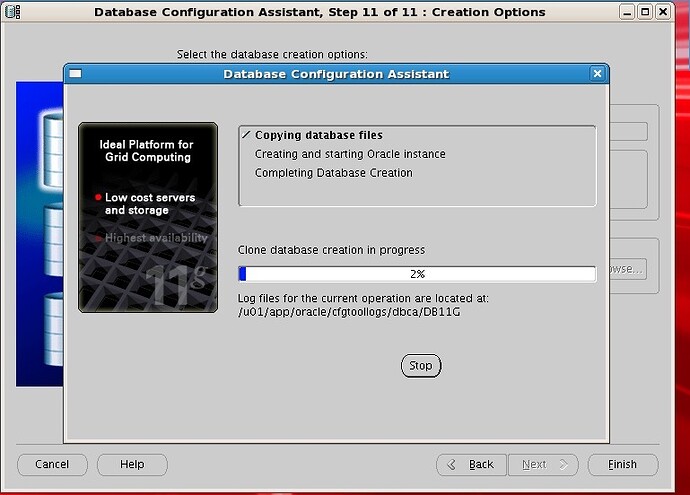Viewport: 690px width, 495px height.
Task: Click the partly hidden Browse button
Action: coord(628,269)
